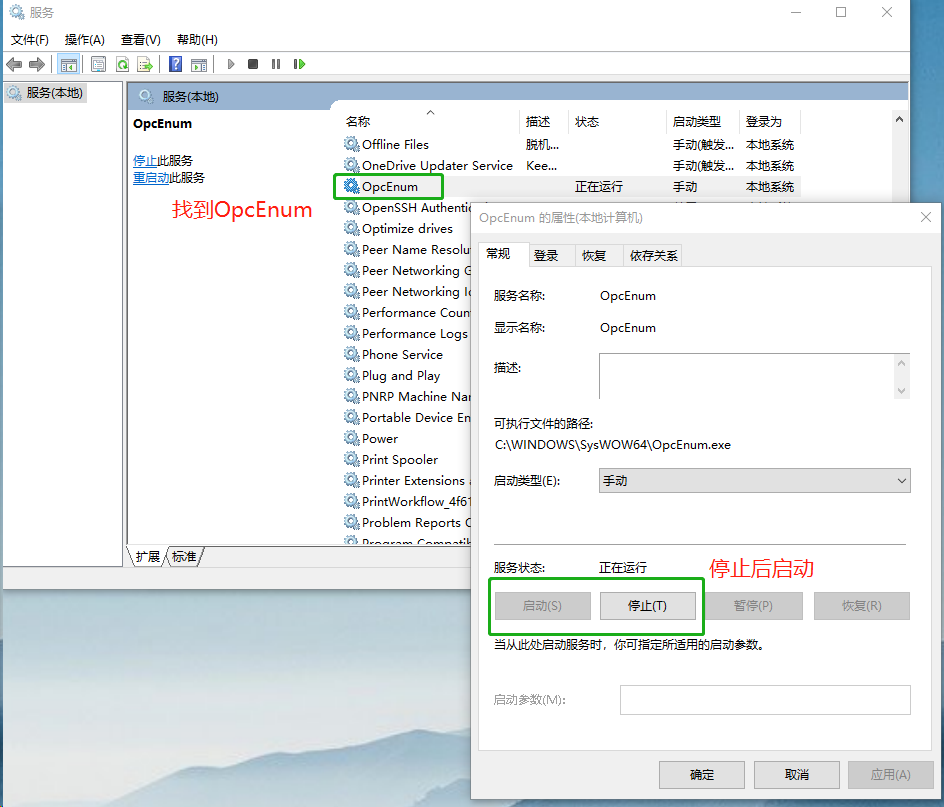Click the Refresh toolbar icon
Screen dimensions: 944x807
coord(122,64)
